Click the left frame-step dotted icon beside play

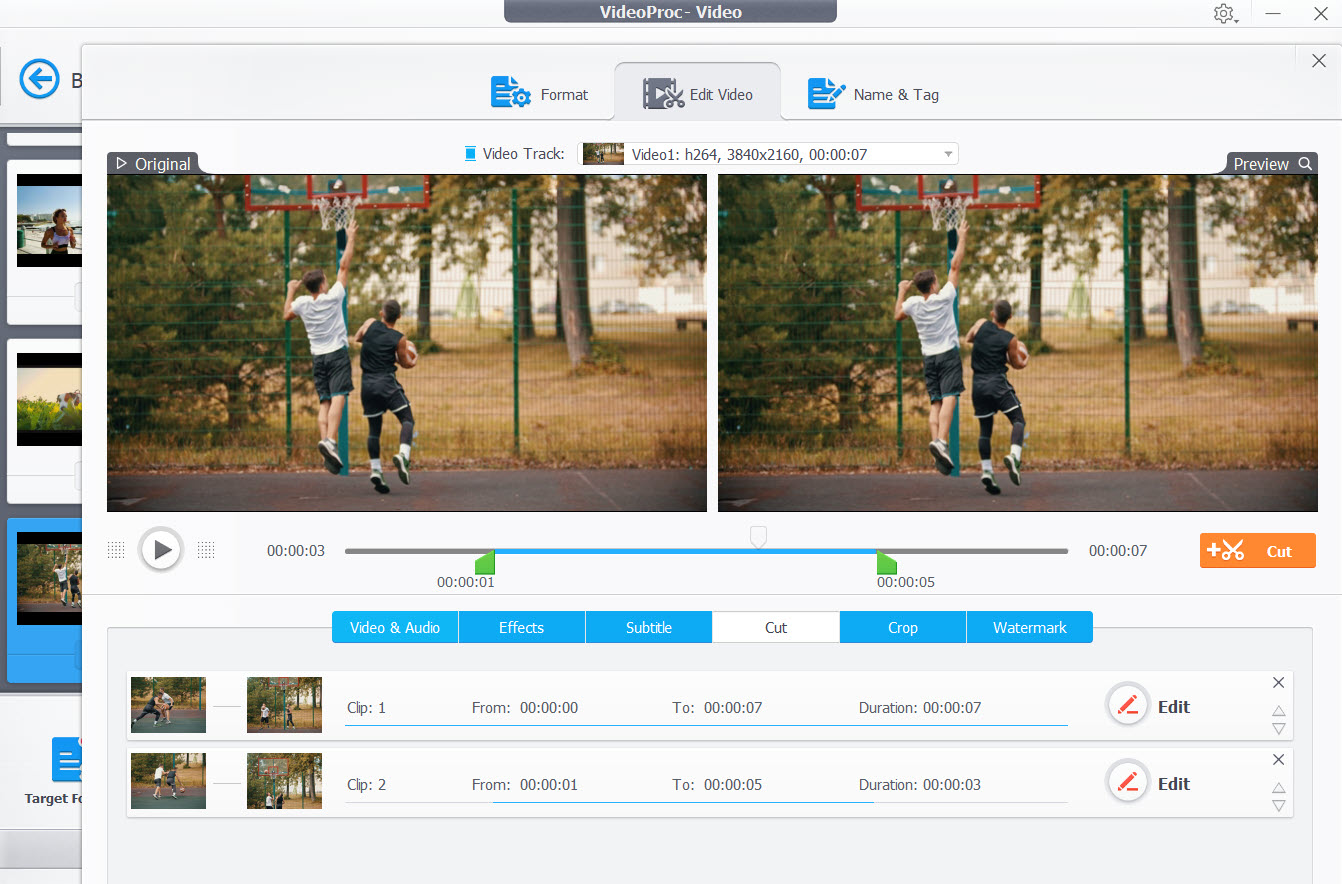(116, 549)
